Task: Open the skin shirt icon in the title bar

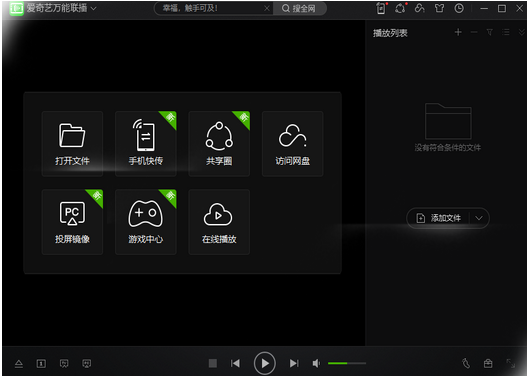Action: pyautogui.click(x=439, y=8)
